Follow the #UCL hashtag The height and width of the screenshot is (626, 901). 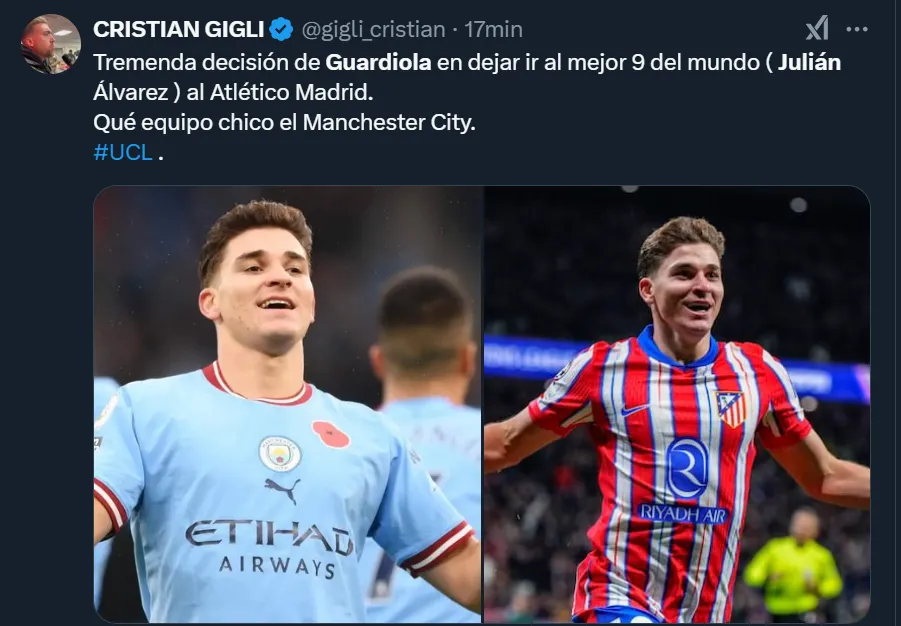click(123, 152)
